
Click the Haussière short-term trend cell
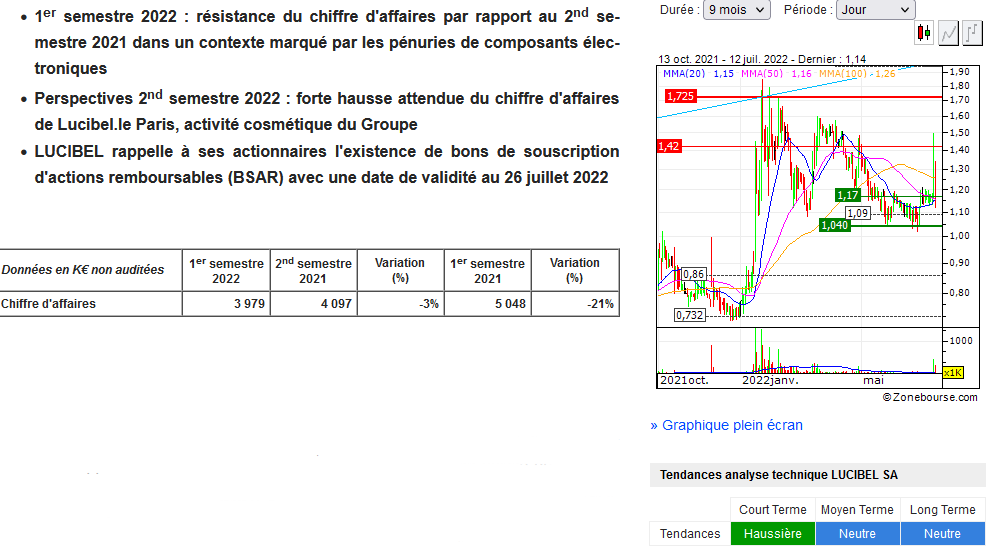click(x=772, y=534)
